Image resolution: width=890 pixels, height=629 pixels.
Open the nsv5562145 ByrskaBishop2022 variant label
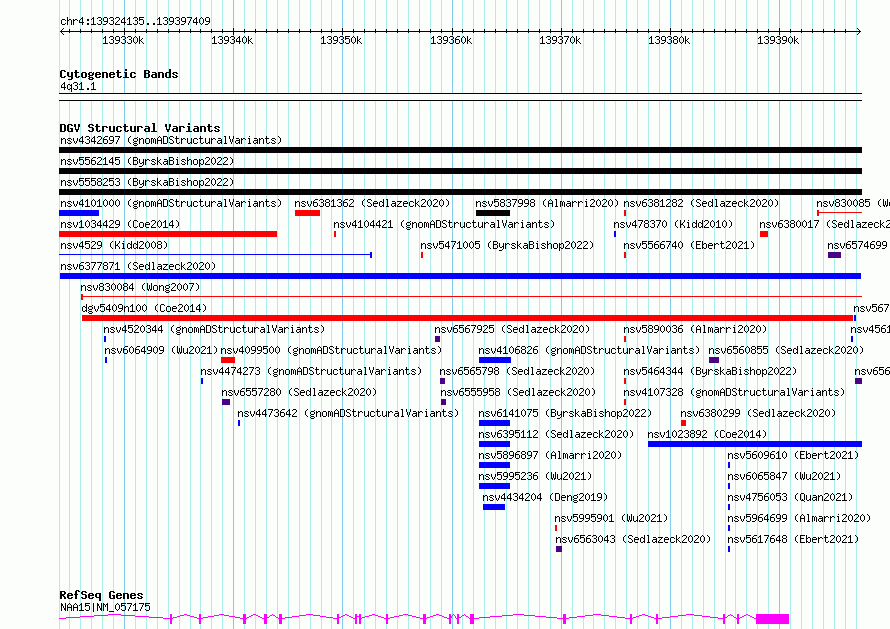[x=147, y=161]
